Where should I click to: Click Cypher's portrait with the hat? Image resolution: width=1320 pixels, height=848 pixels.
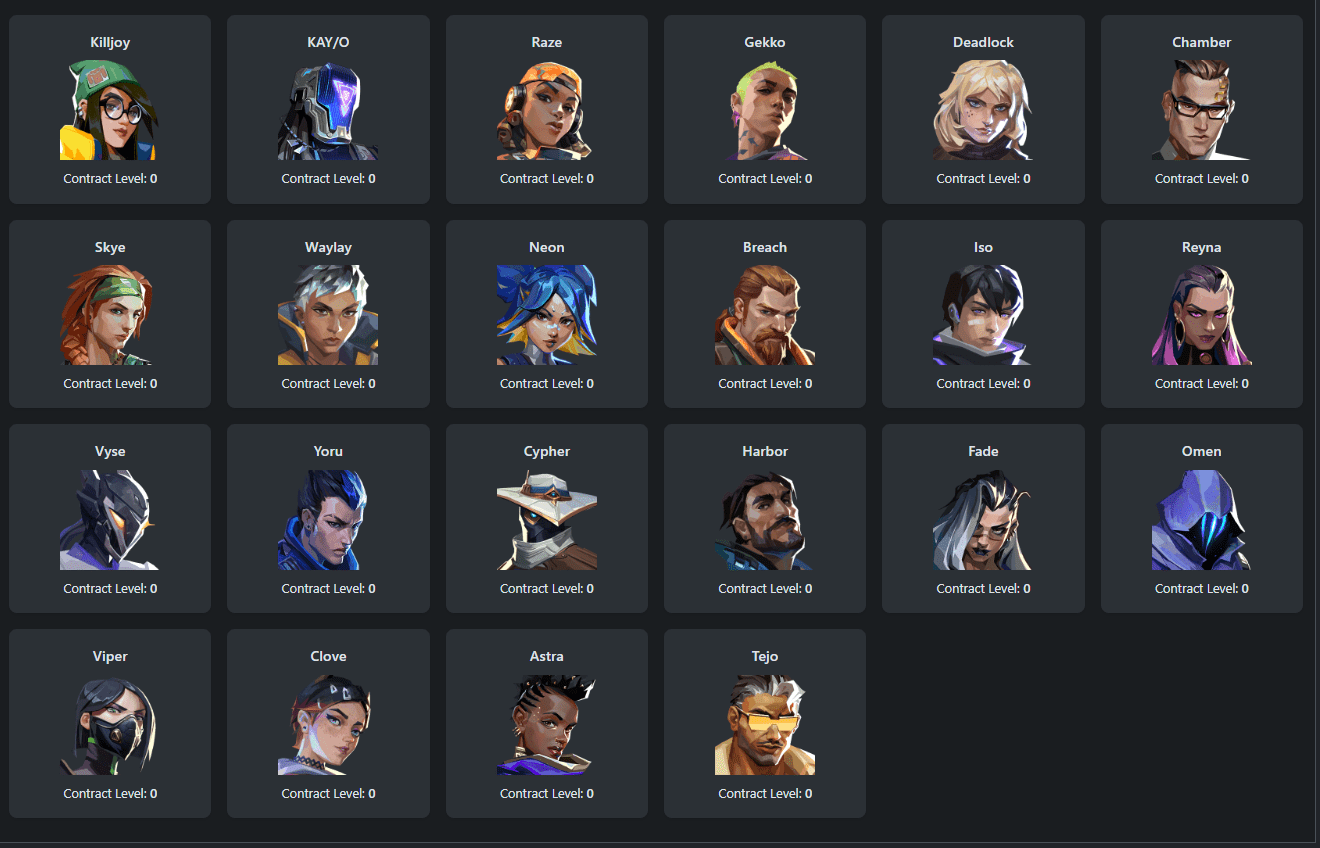547,520
